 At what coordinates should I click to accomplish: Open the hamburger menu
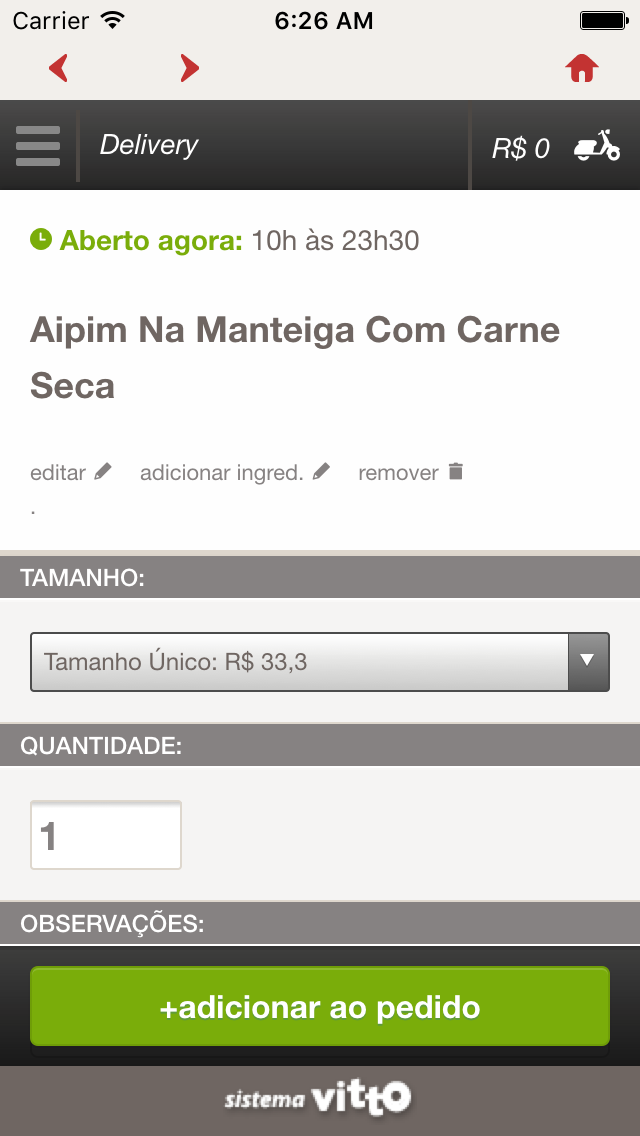pos(38,146)
